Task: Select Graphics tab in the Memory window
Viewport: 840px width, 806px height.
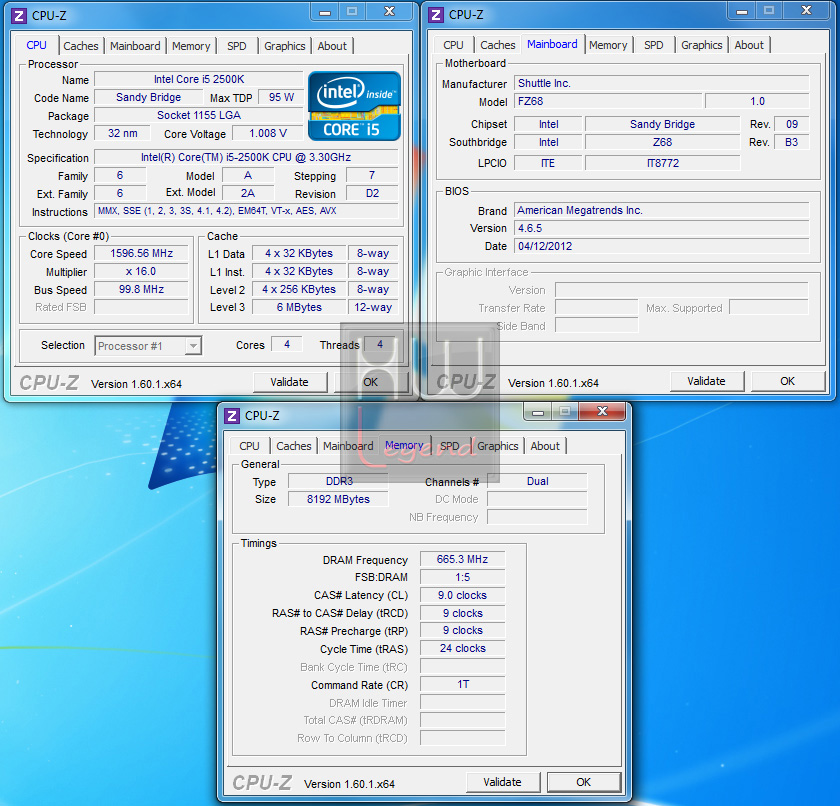Action: [x=498, y=446]
